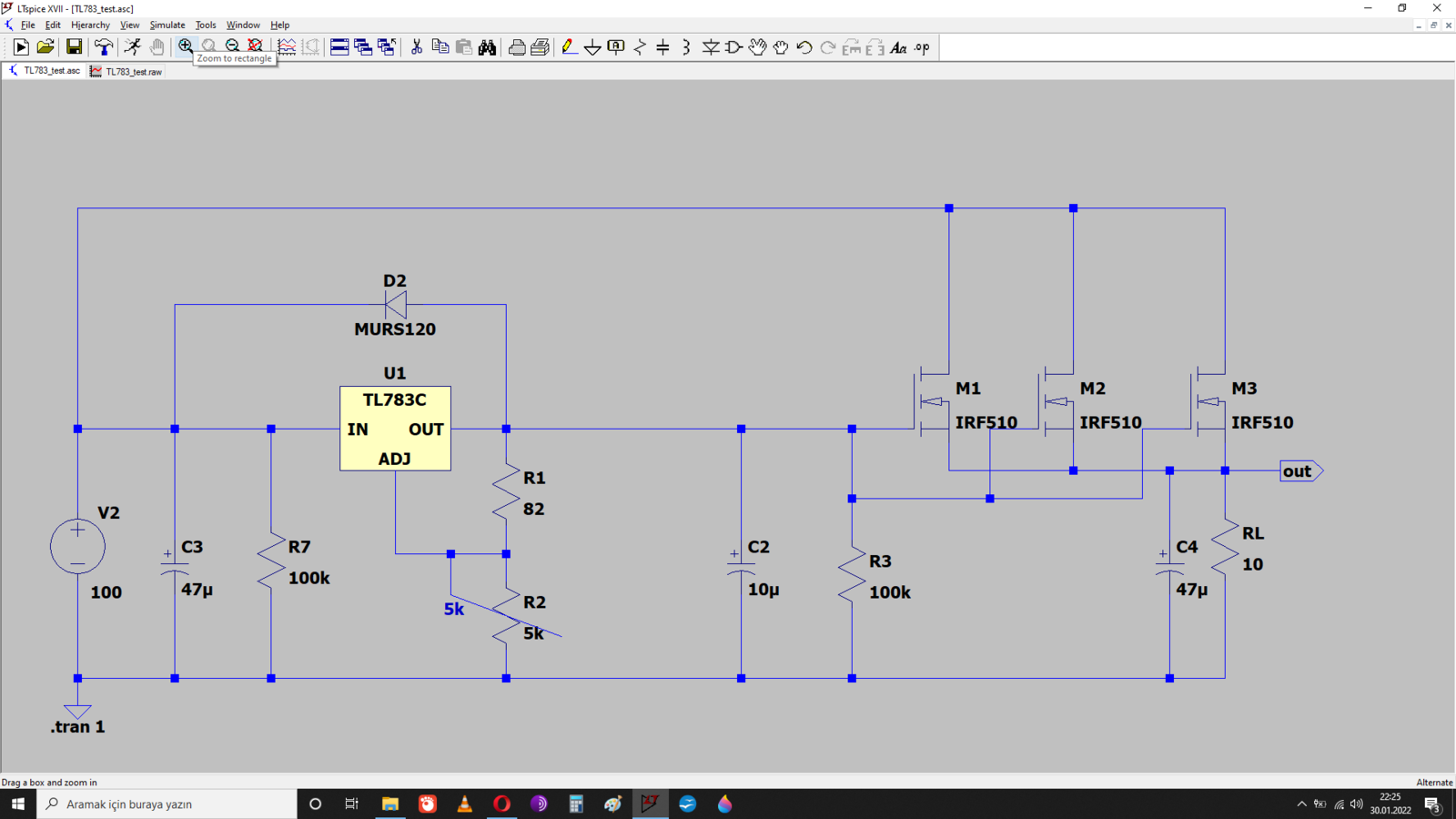The width and height of the screenshot is (1456, 819).
Task: Click the Run simulation icon
Action: click(21, 47)
